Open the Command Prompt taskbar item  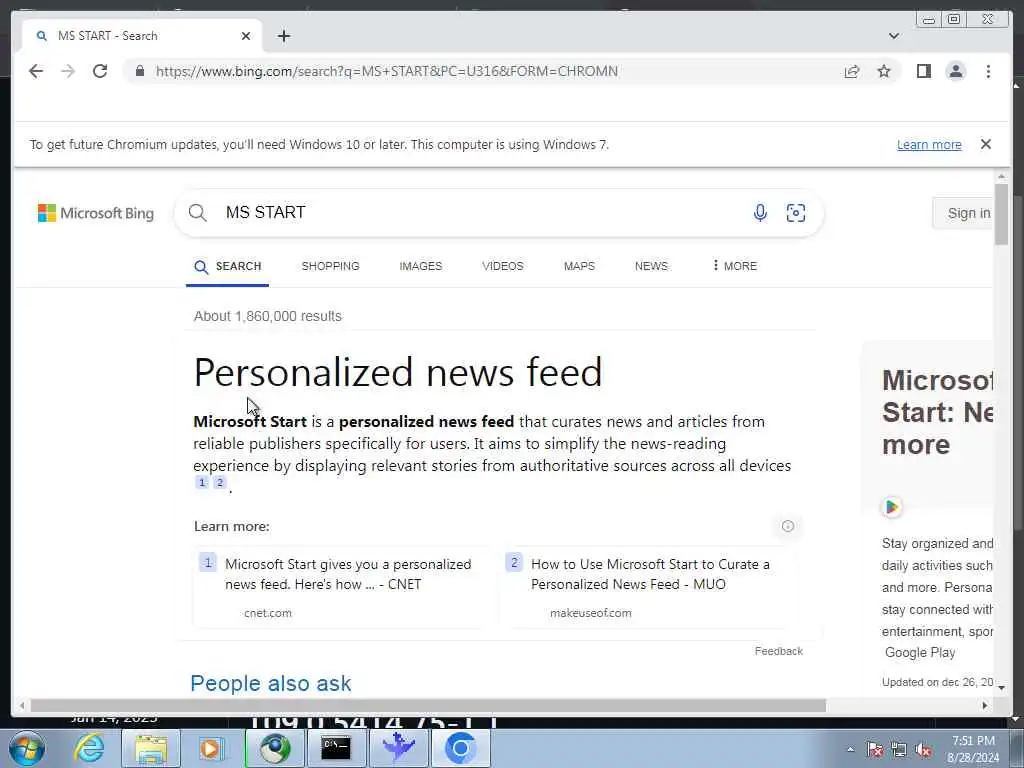pos(336,748)
